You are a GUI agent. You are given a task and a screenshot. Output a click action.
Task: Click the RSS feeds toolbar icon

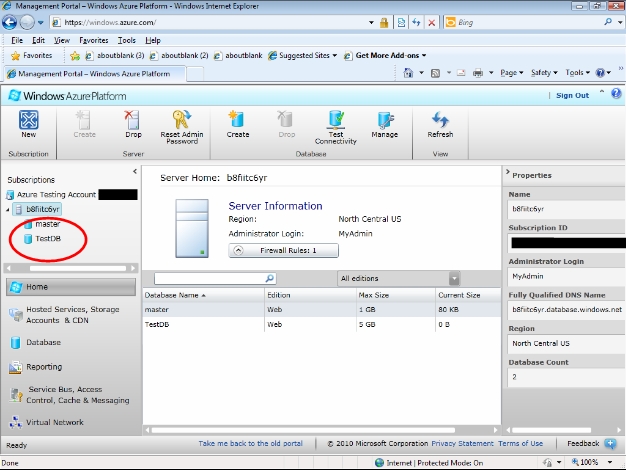(x=435, y=73)
